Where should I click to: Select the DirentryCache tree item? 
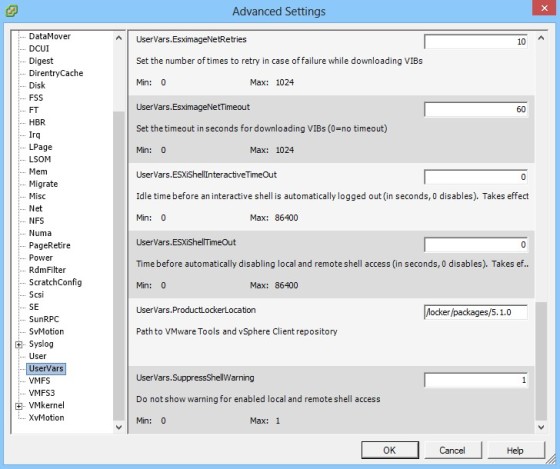[x=56, y=73]
